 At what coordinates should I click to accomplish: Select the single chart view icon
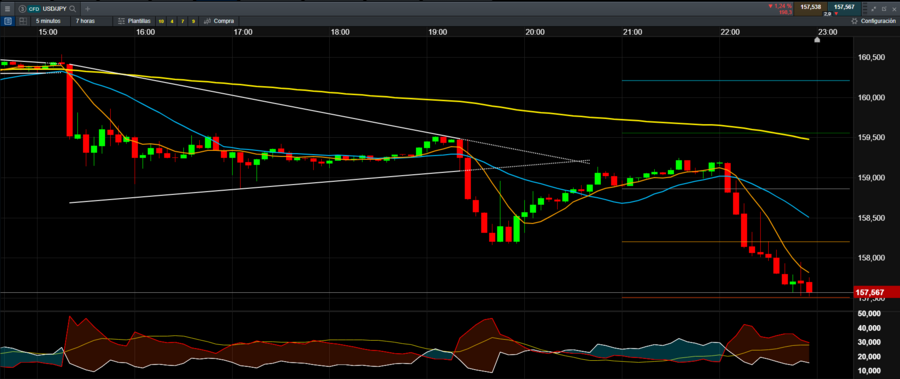(x=8, y=21)
